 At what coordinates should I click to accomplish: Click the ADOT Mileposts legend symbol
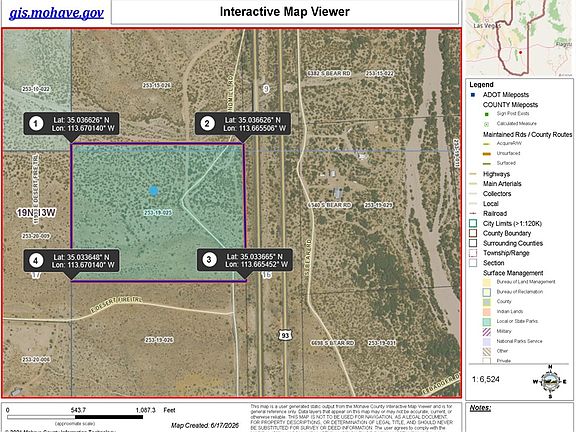click(473, 95)
